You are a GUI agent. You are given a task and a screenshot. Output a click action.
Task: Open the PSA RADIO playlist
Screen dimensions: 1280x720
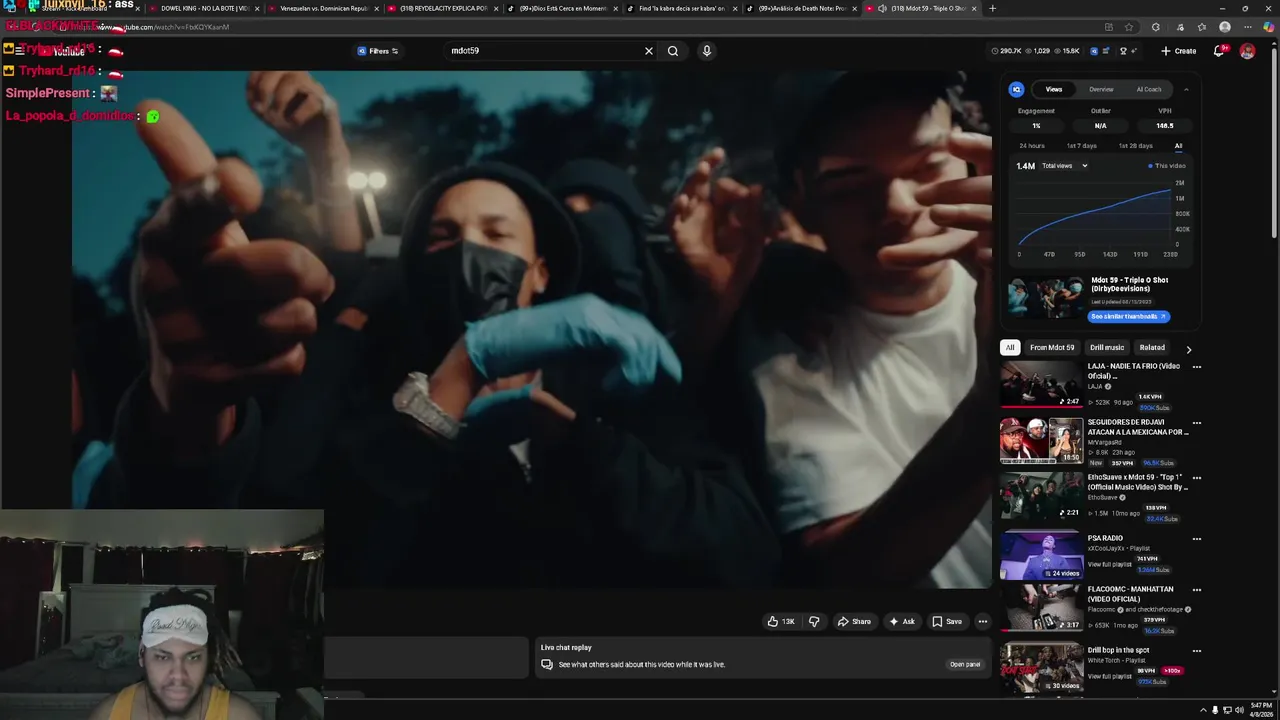point(1105,538)
